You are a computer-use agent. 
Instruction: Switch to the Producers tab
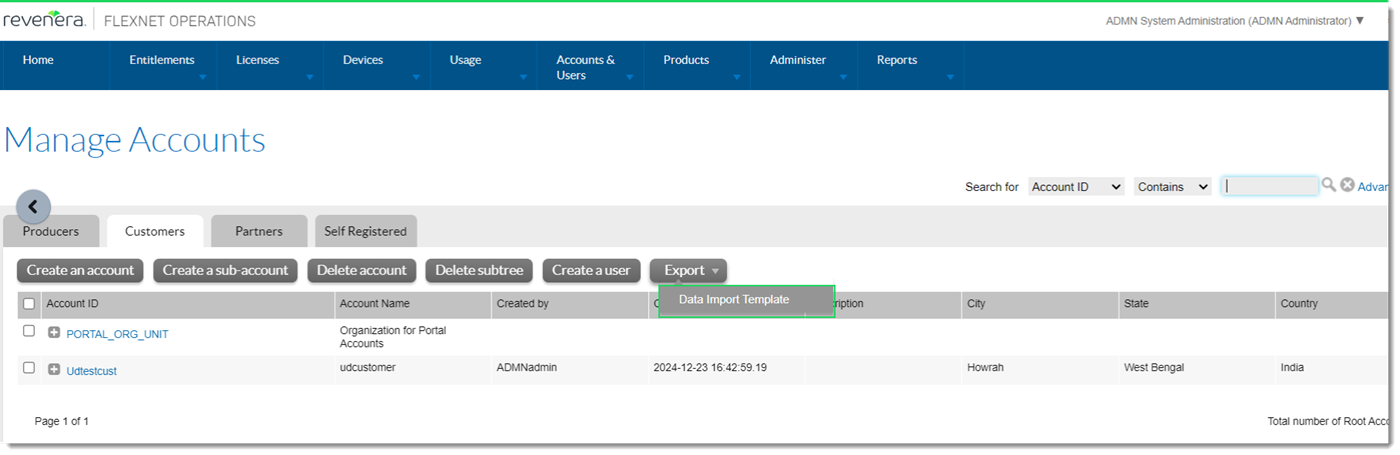click(x=51, y=231)
